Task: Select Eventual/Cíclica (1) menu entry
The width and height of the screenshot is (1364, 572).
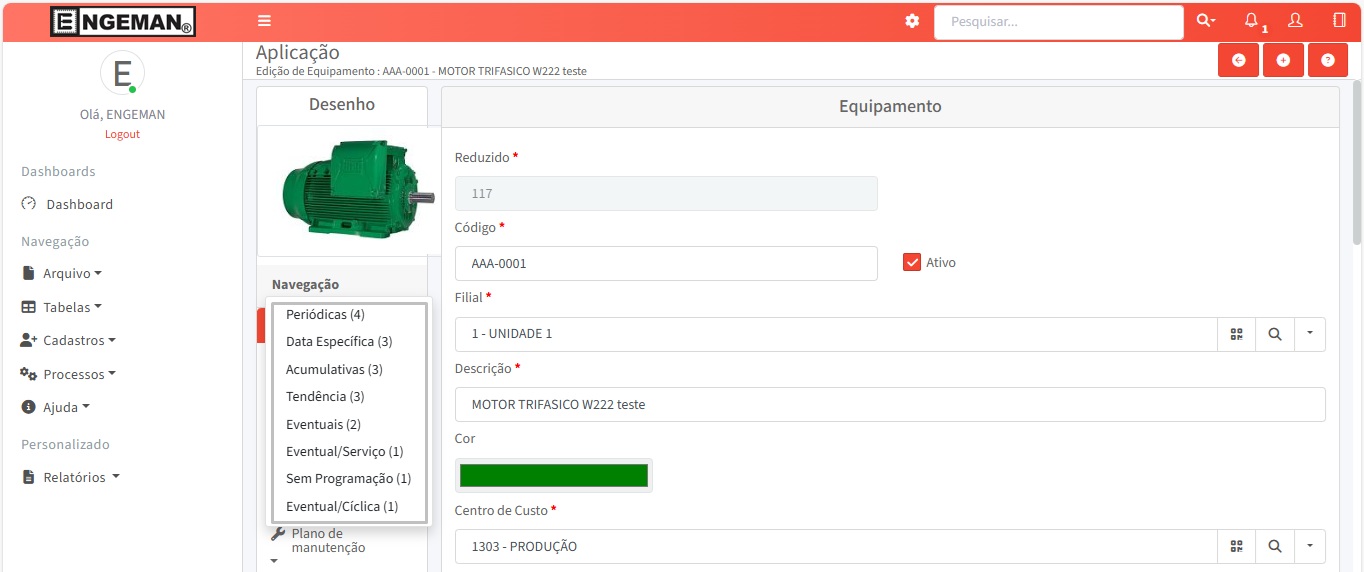Action: pos(342,506)
